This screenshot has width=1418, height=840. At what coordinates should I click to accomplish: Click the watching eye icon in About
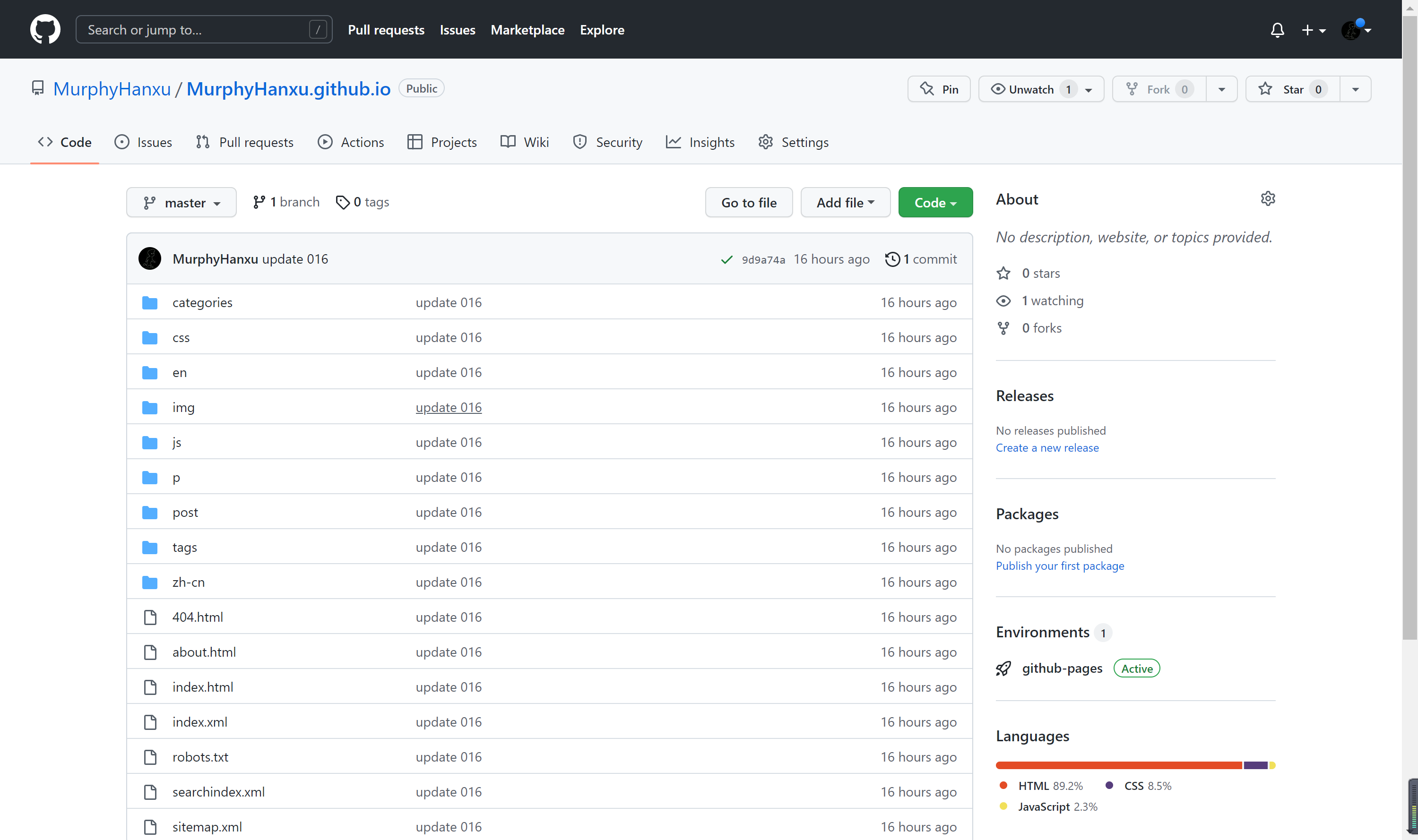(1003, 300)
